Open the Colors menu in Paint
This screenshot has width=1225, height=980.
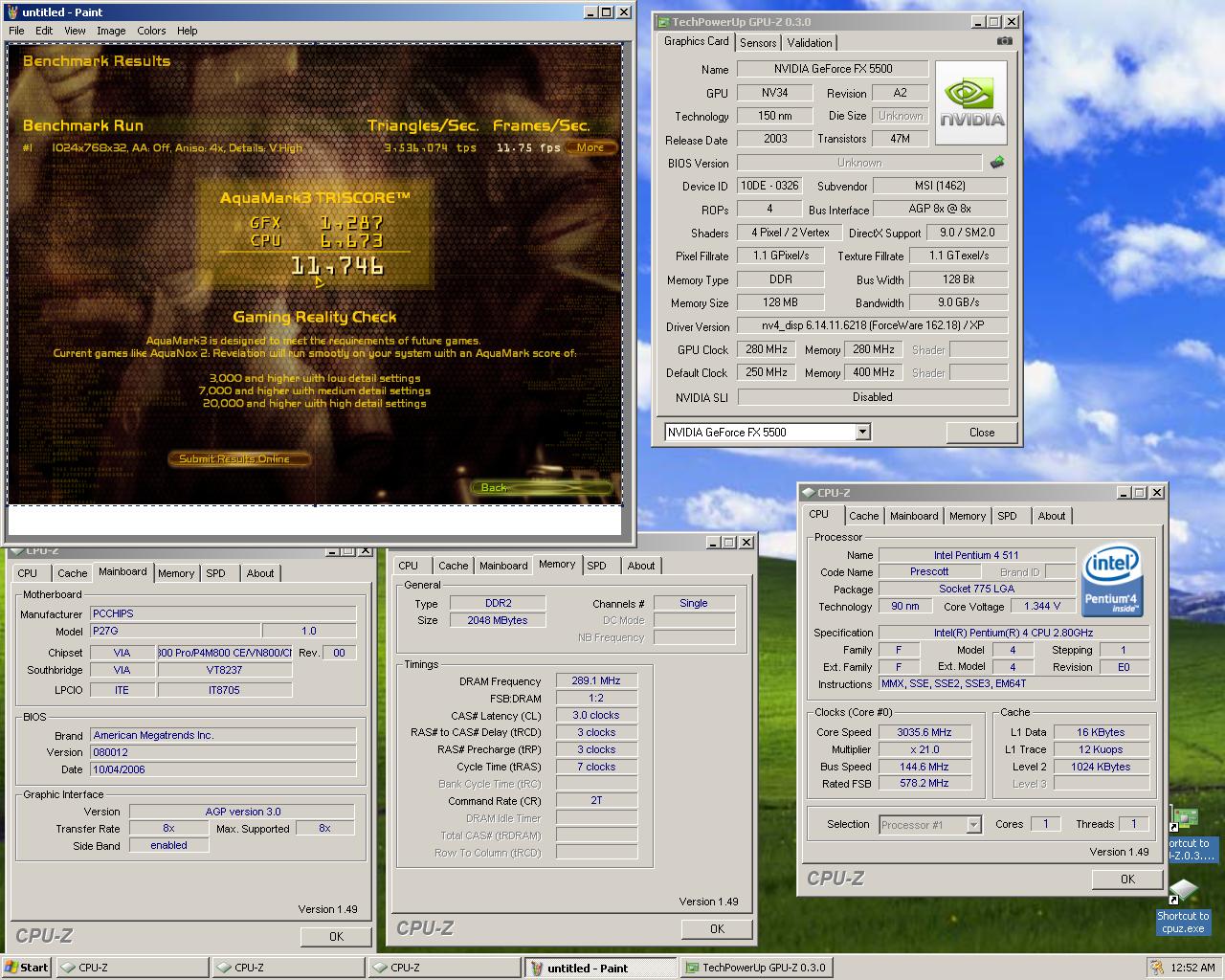(x=151, y=31)
